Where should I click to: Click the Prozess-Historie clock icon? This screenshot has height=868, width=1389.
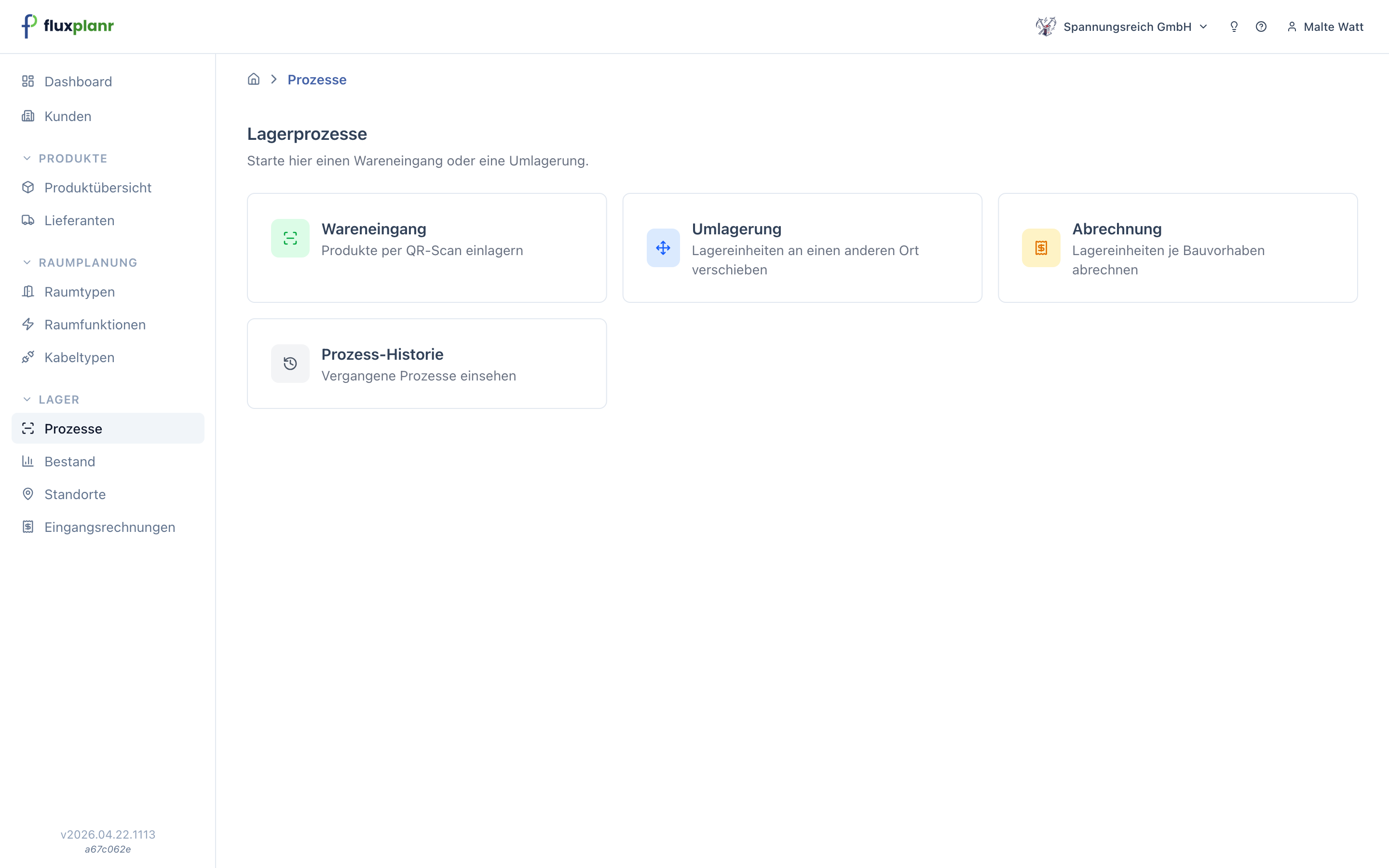(x=290, y=364)
